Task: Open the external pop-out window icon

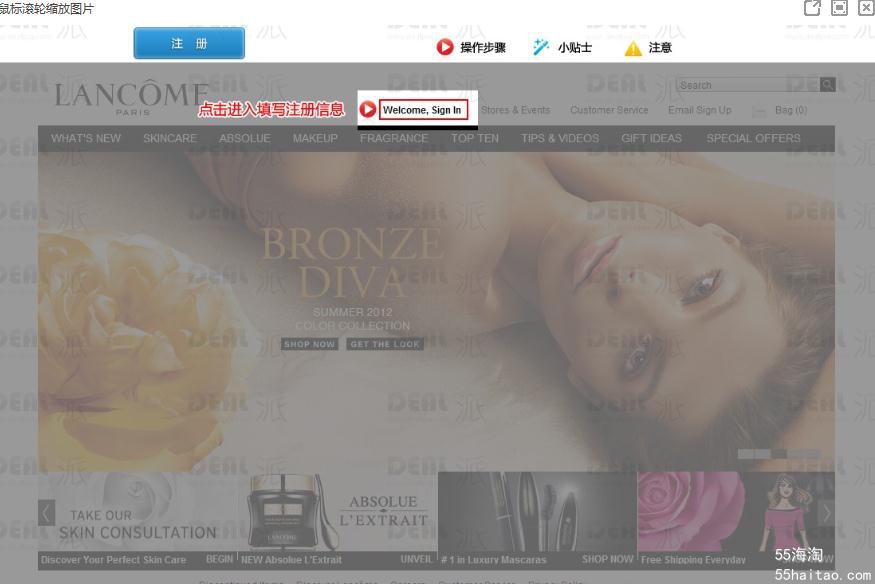Action: [812, 8]
